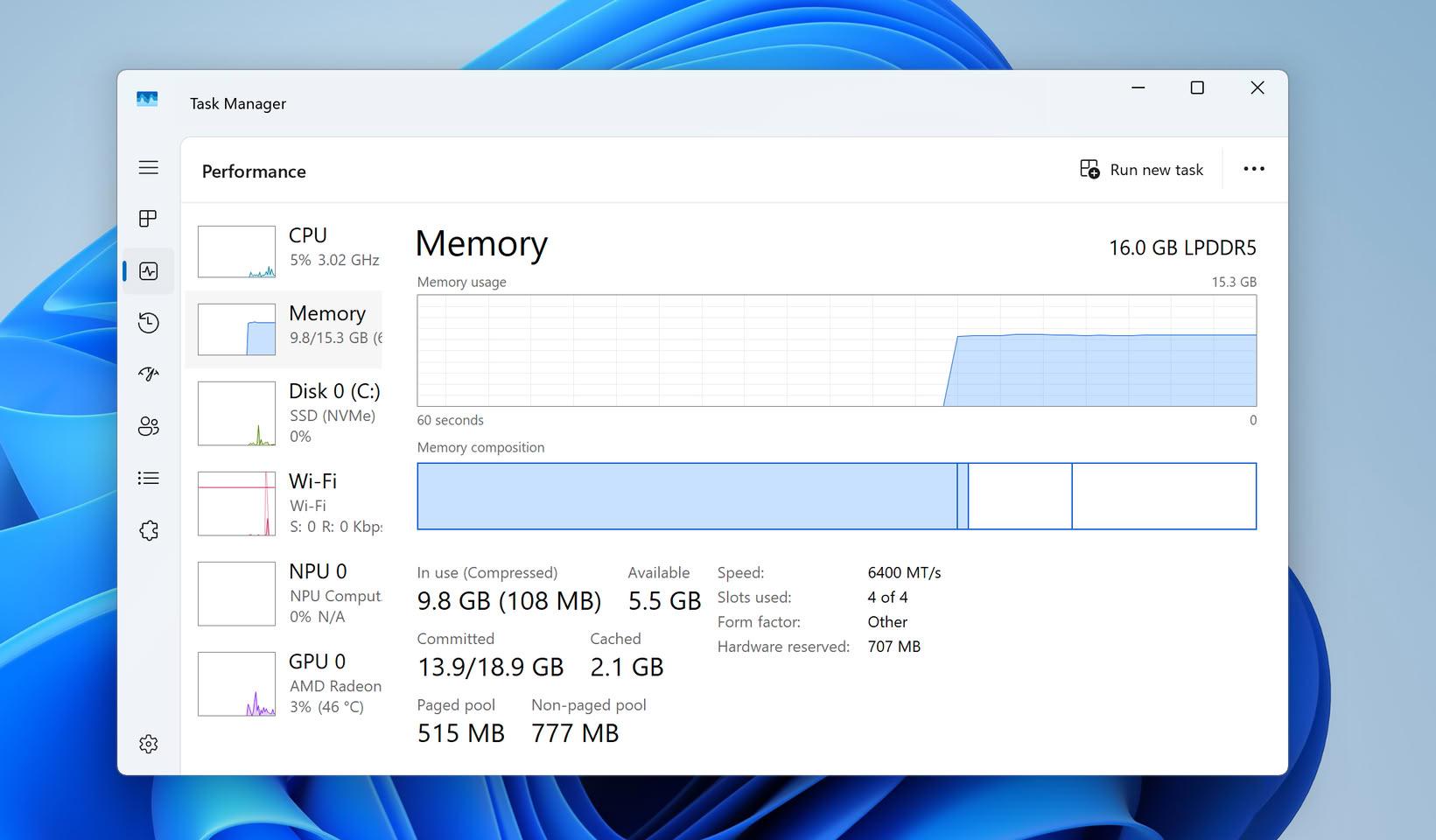1436x840 pixels.
Task: Click the Cached value 2.1 GB
Action: point(627,668)
